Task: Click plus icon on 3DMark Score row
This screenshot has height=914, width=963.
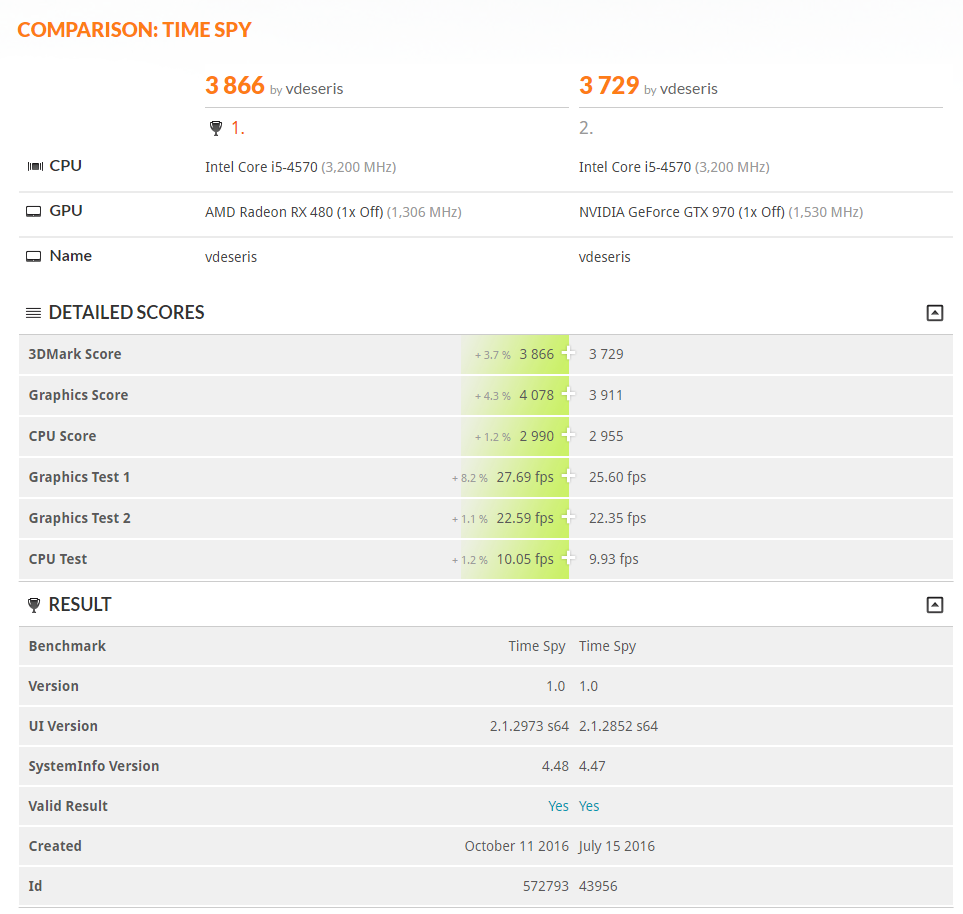Action: tap(569, 353)
